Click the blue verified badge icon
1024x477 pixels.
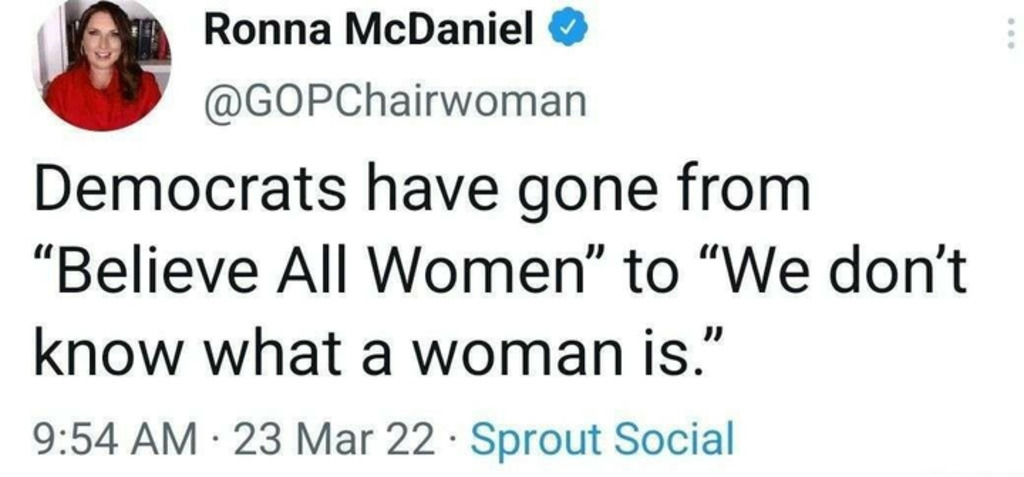point(569,31)
